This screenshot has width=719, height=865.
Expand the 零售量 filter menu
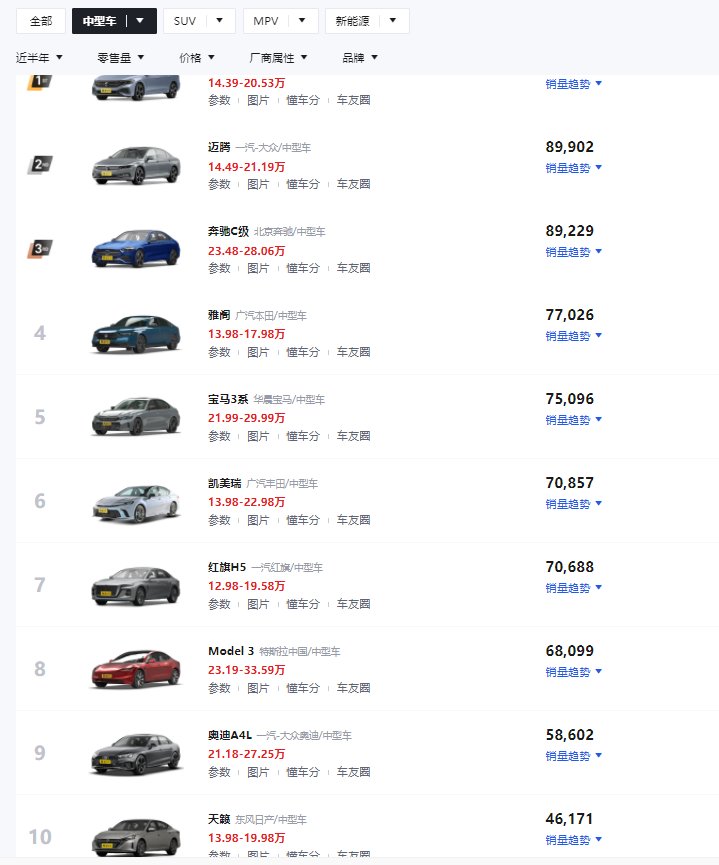click(x=120, y=57)
